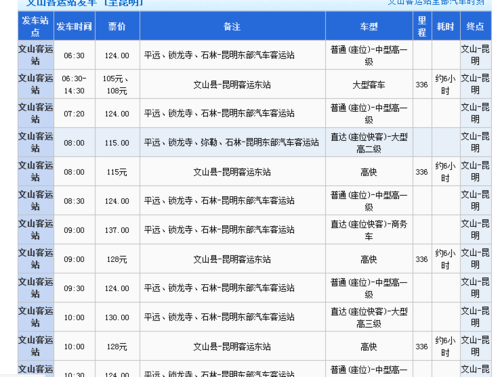
Task: Click the 终点 column header
Action: tap(476, 26)
